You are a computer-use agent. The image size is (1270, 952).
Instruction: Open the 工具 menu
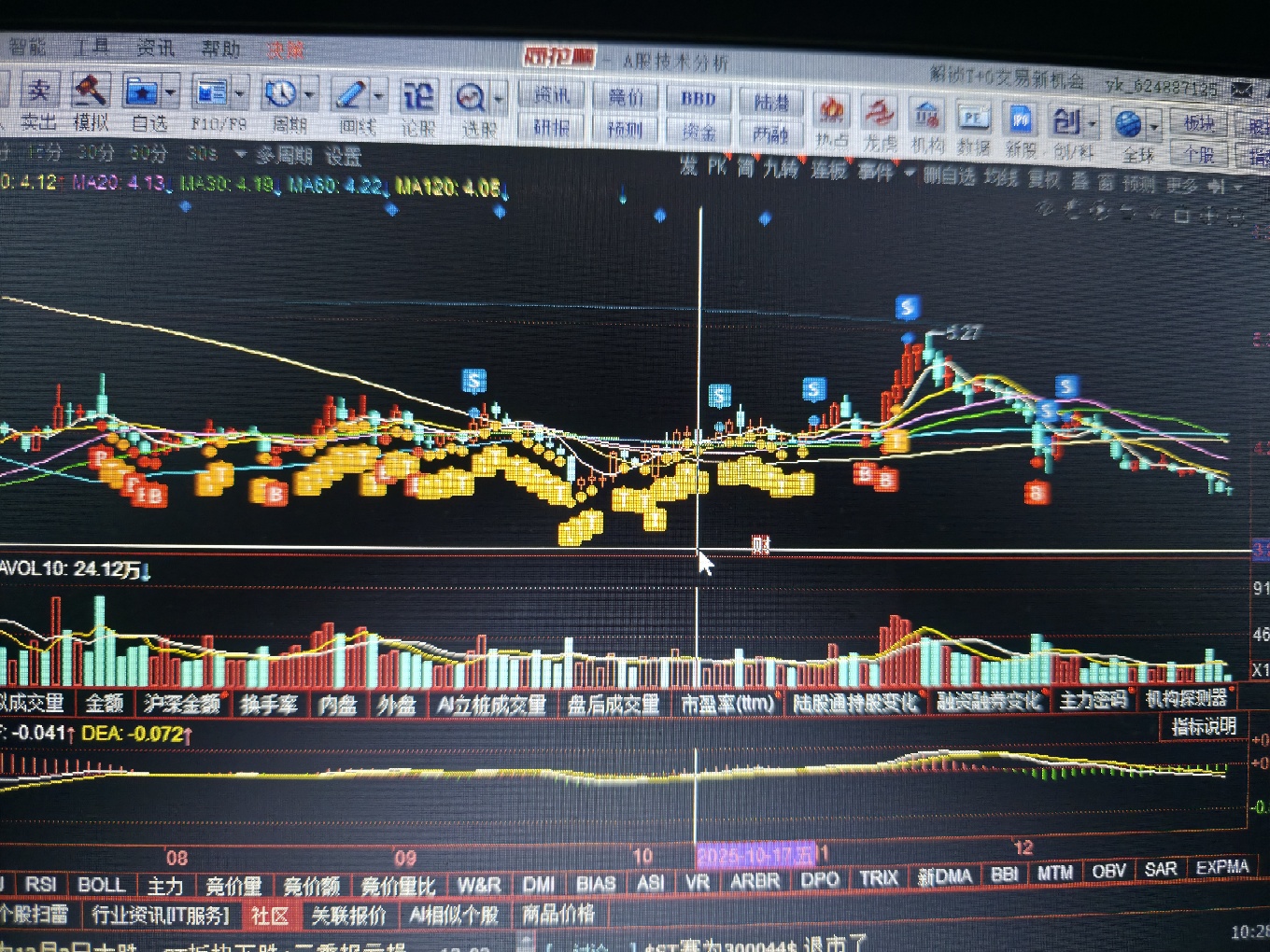pos(91,47)
